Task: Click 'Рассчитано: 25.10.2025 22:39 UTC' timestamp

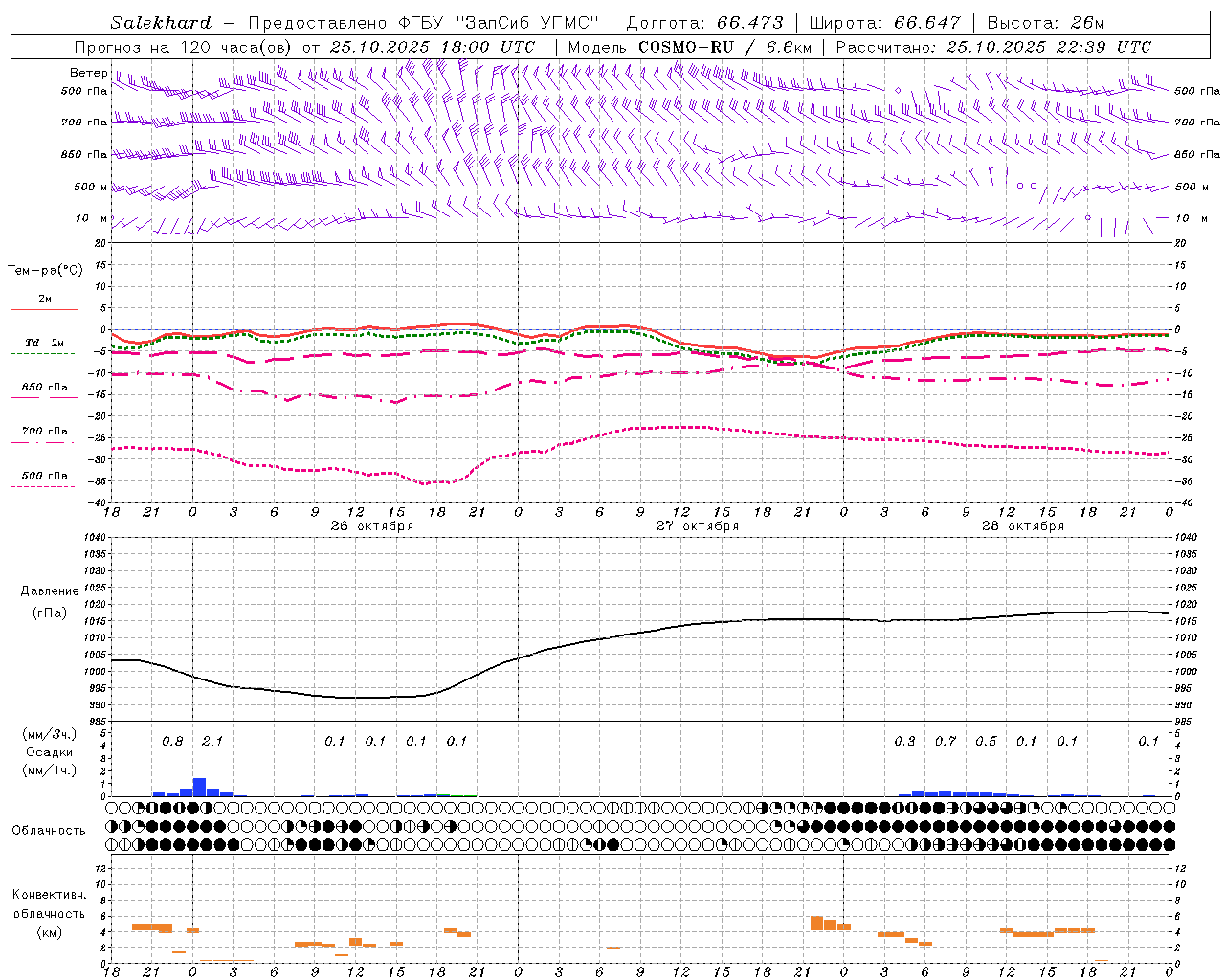Action: pos(993,47)
